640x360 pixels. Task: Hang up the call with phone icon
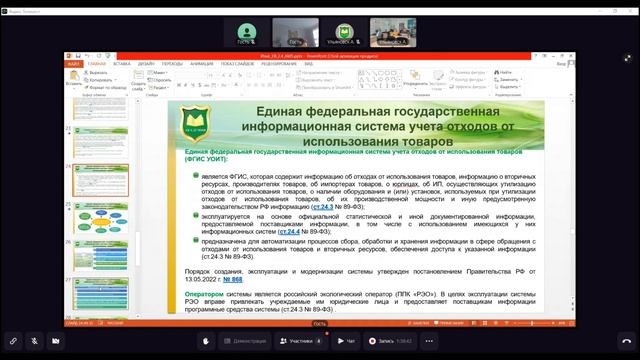click(627, 341)
